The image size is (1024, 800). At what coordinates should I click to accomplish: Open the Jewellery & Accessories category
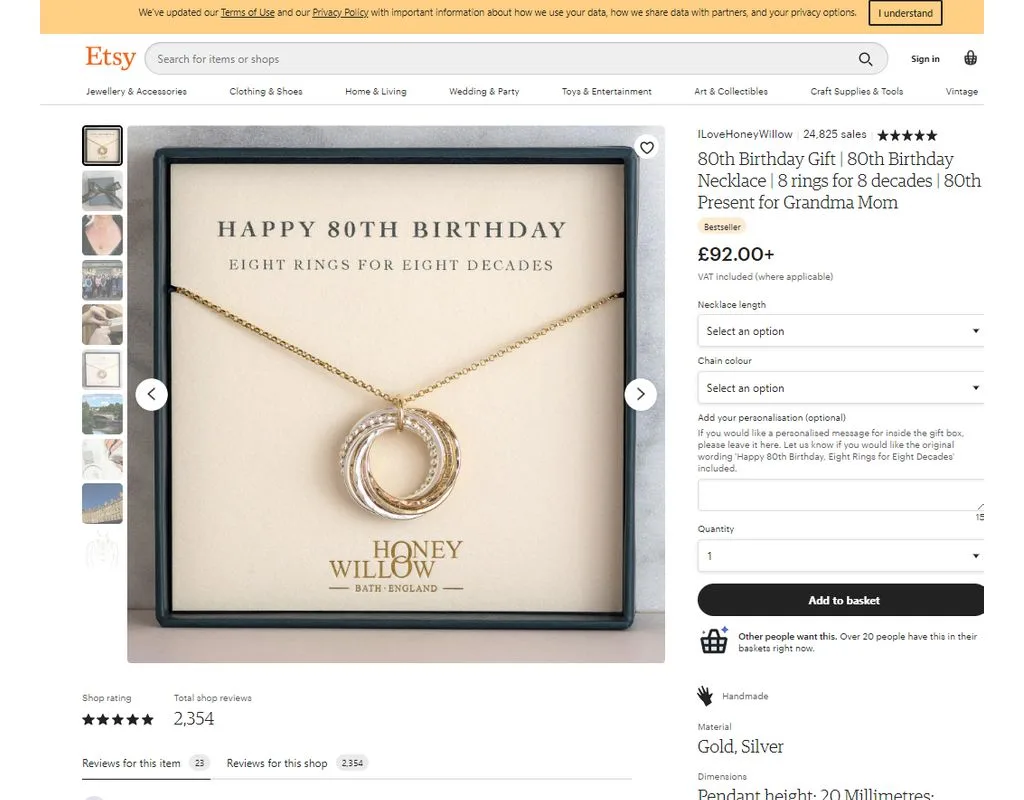(x=136, y=91)
